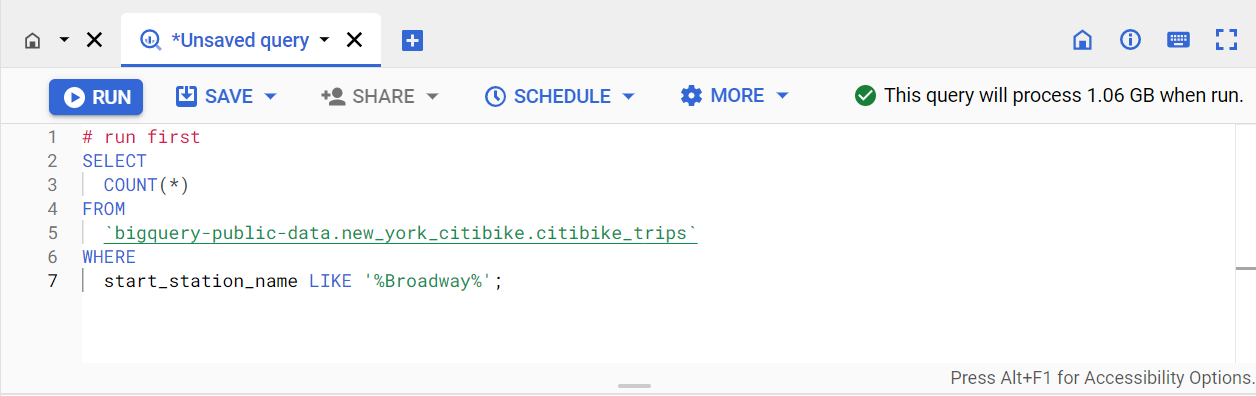Open Unsaved query tab dropdown arrow
This screenshot has height=396, width=1256.
point(324,41)
